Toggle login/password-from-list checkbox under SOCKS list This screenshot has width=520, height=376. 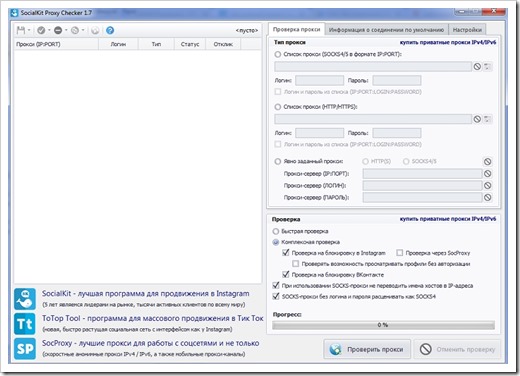click(x=278, y=91)
